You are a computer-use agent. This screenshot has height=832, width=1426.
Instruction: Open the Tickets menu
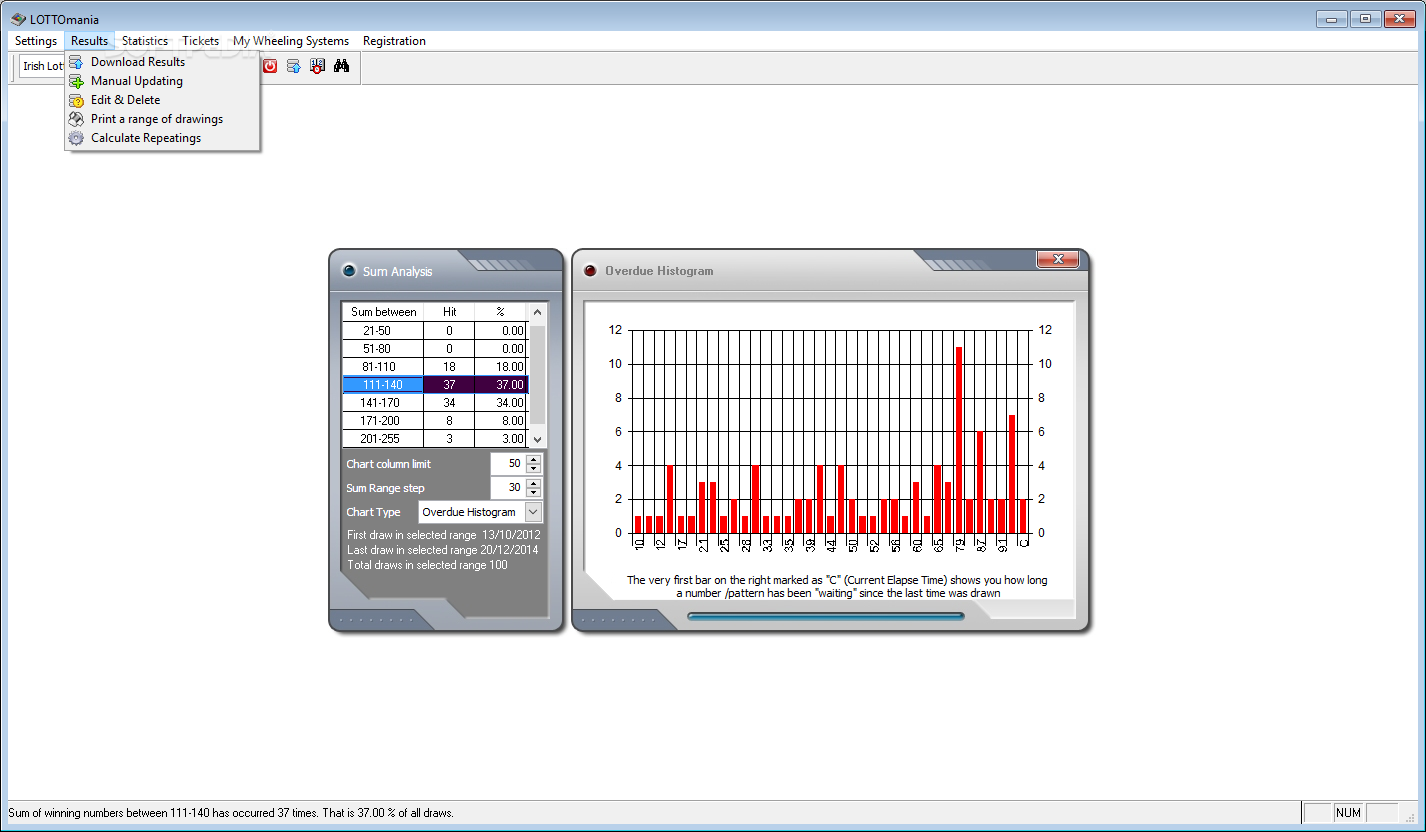(201, 41)
